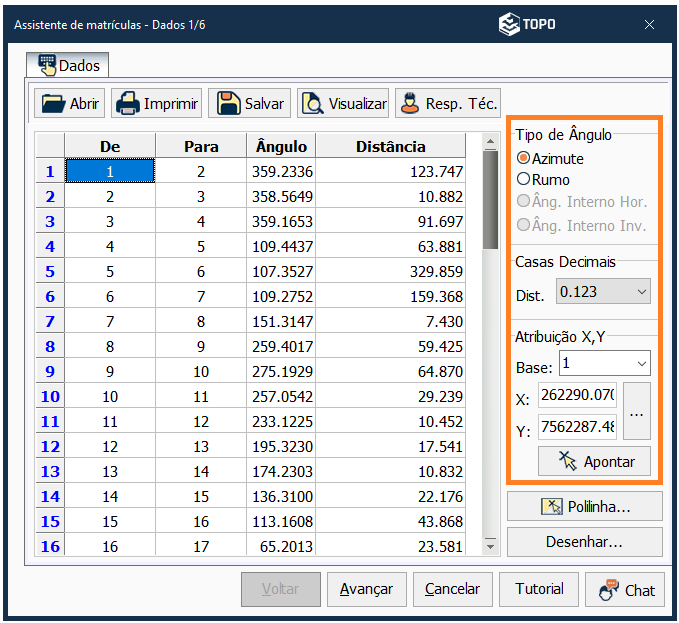Click the Resp. Téc. person icon

[x=409, y=103]
